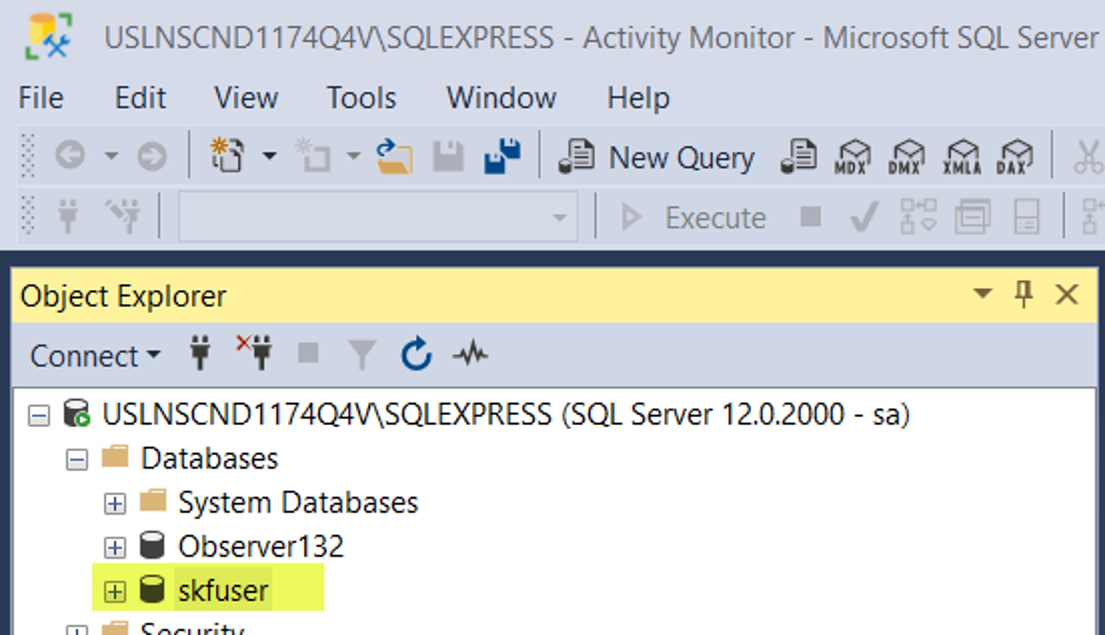Connect Object Explorer using the plug icon

coord(200,353)
